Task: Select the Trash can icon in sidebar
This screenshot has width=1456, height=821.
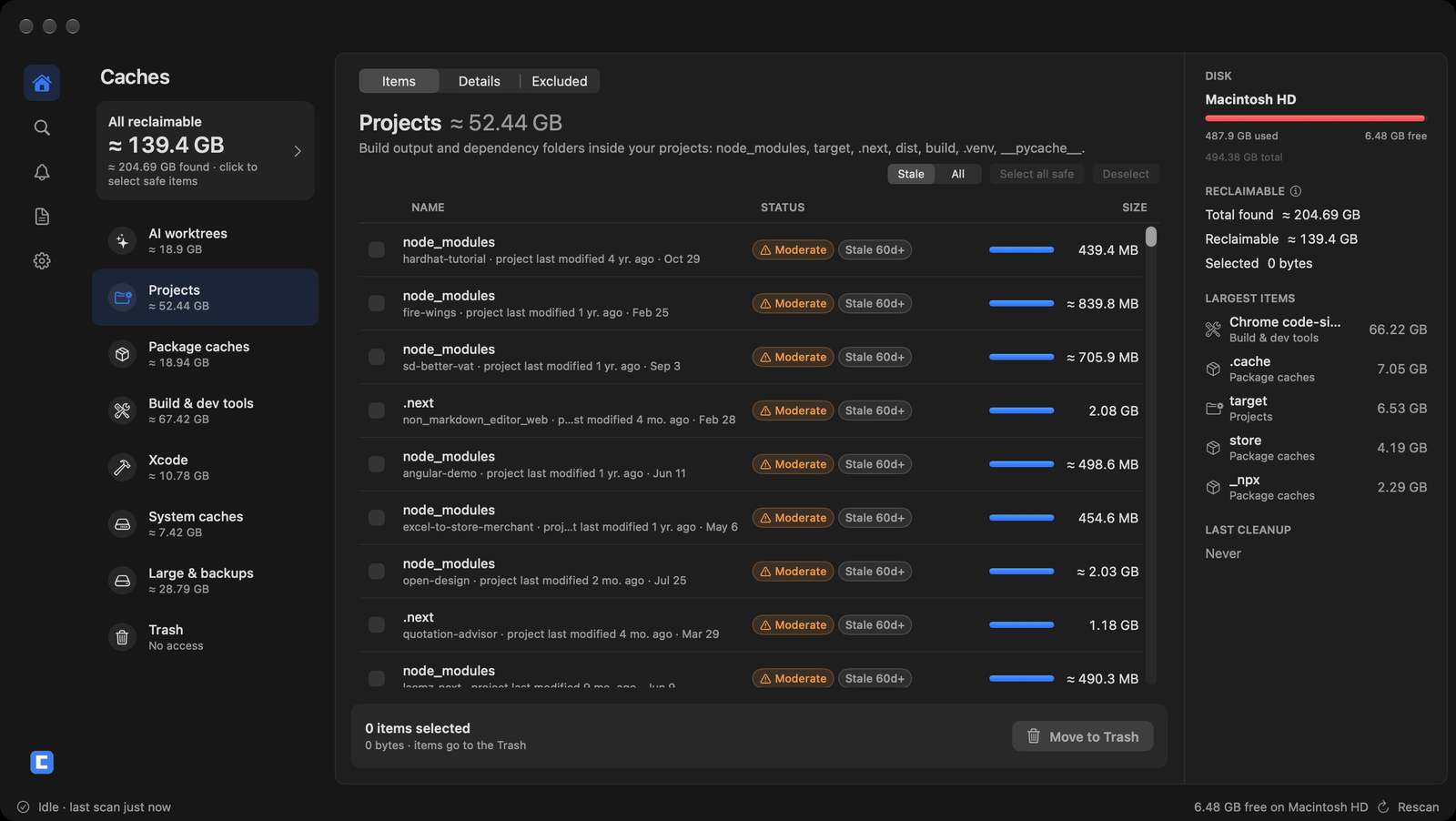Action: [122, 637]
